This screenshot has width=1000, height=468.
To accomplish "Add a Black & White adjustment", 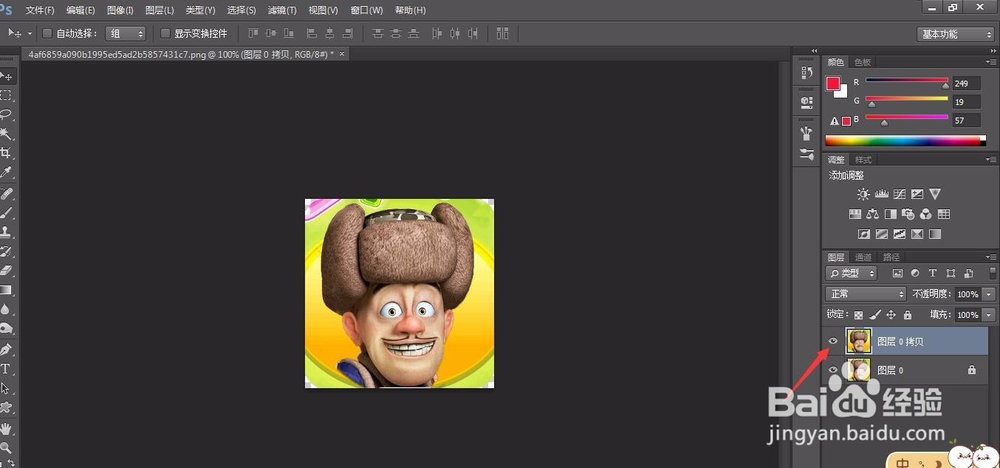I will [x=890, y=214].
